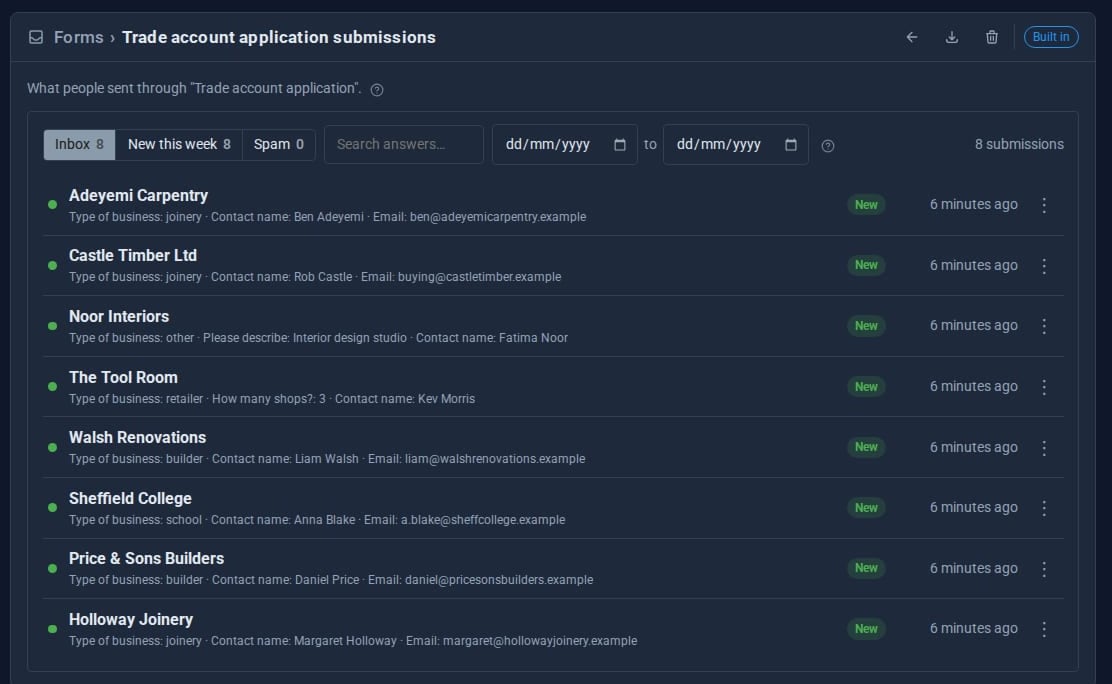Open the more options menu for Castle Timber Ltd

[x=1044, y=265]
